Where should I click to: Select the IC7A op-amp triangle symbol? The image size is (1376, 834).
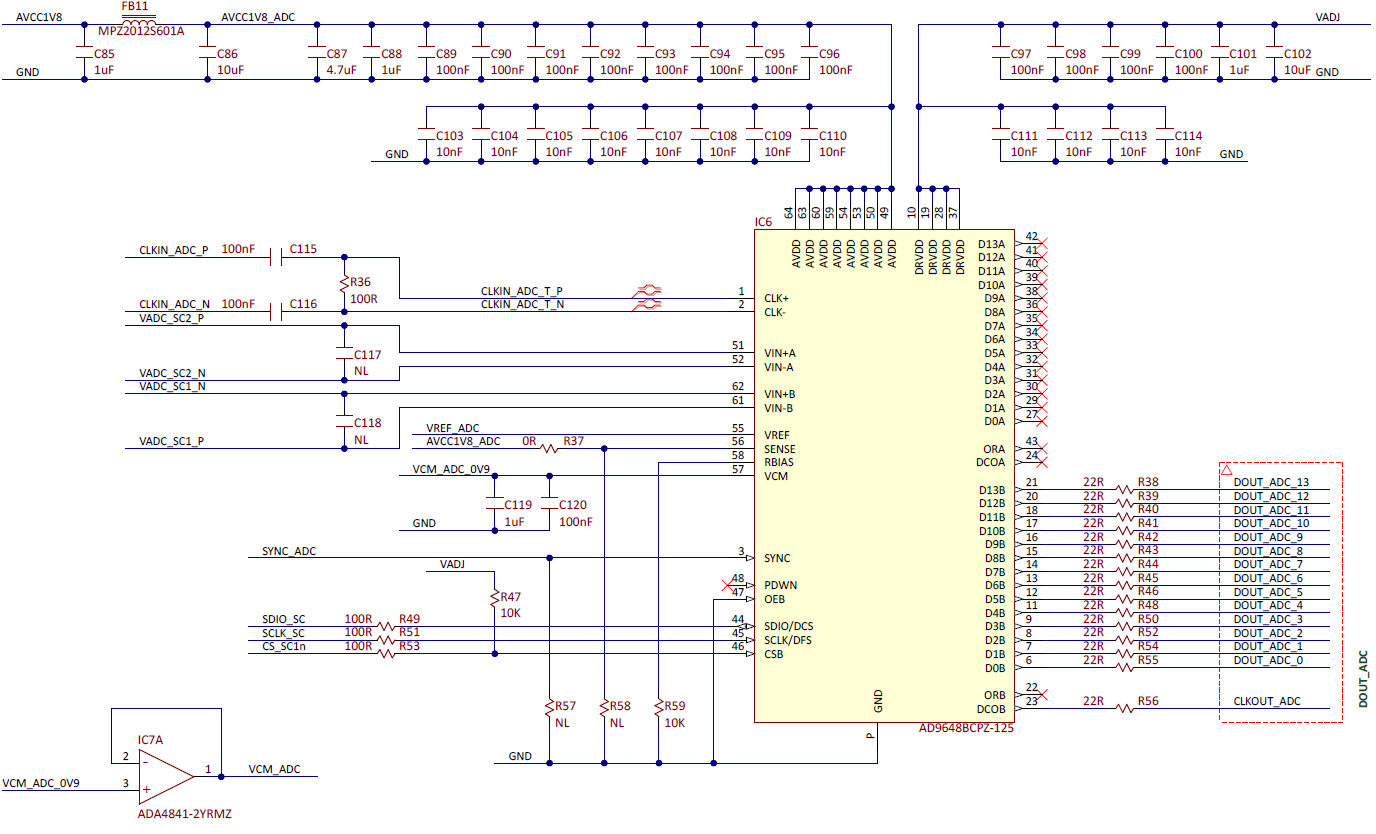167,776
